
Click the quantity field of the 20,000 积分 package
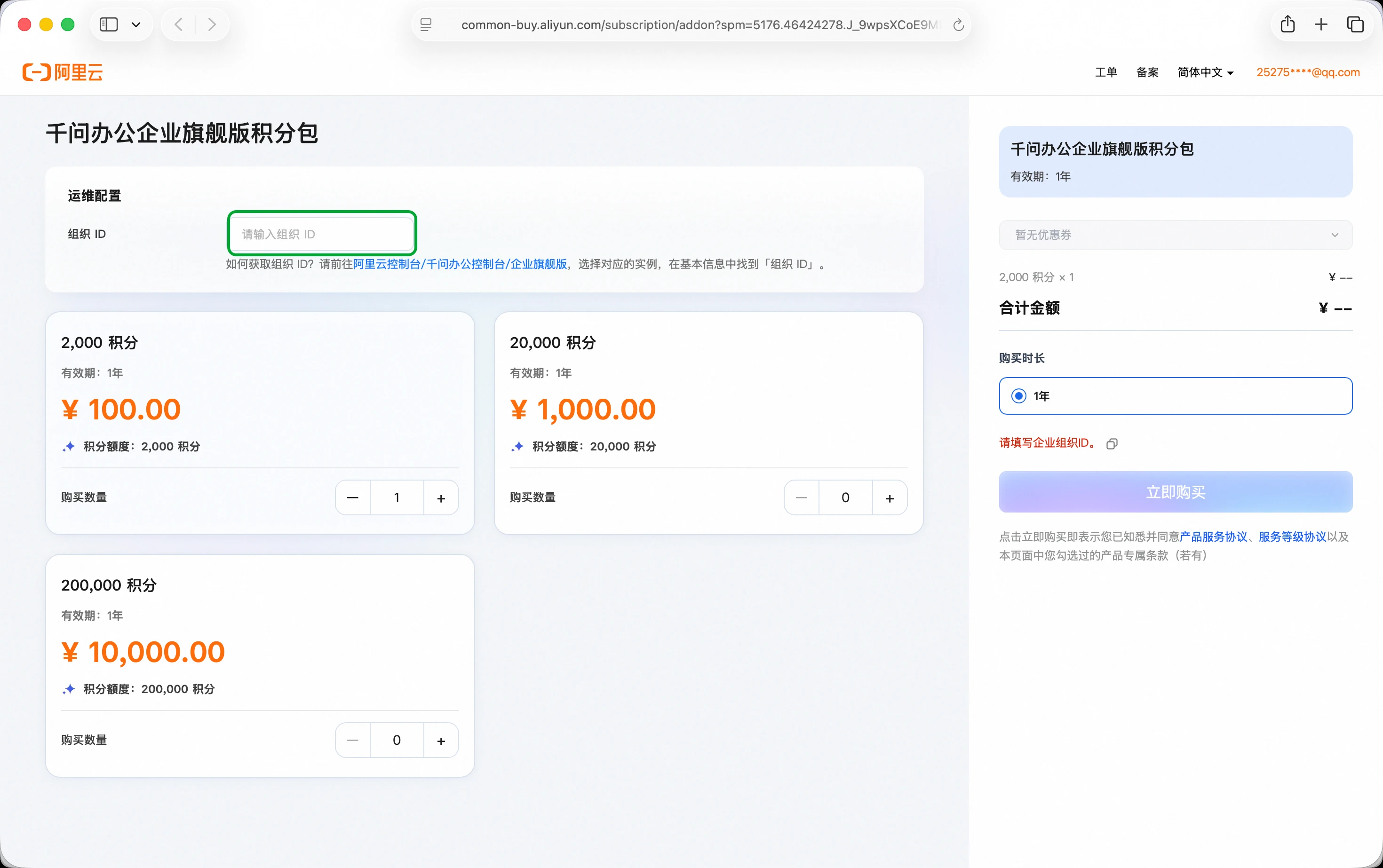point(845,498)
